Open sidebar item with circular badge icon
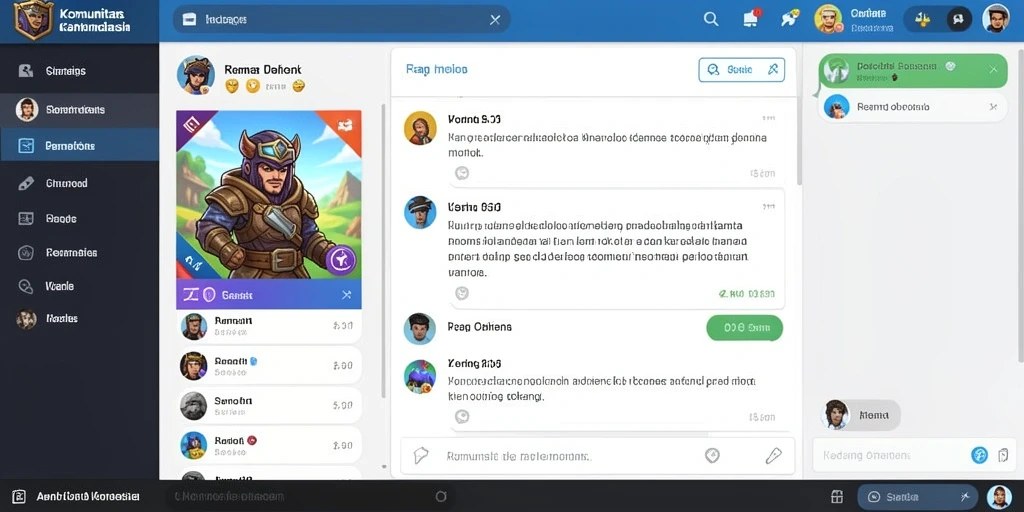The width and height of the screenshot is (1024, 512). [x=79, y=253]
